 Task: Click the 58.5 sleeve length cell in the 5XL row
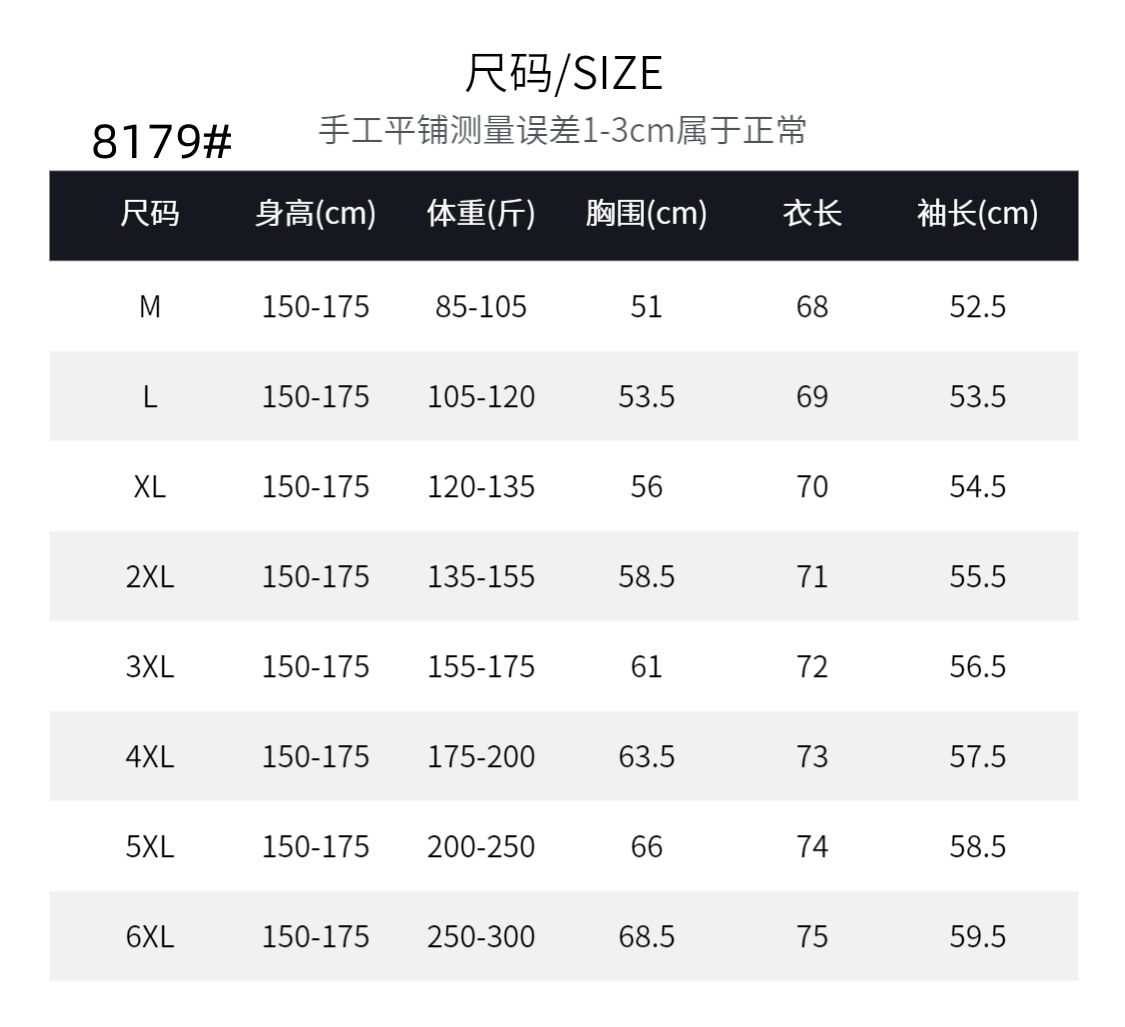[977, 847]
